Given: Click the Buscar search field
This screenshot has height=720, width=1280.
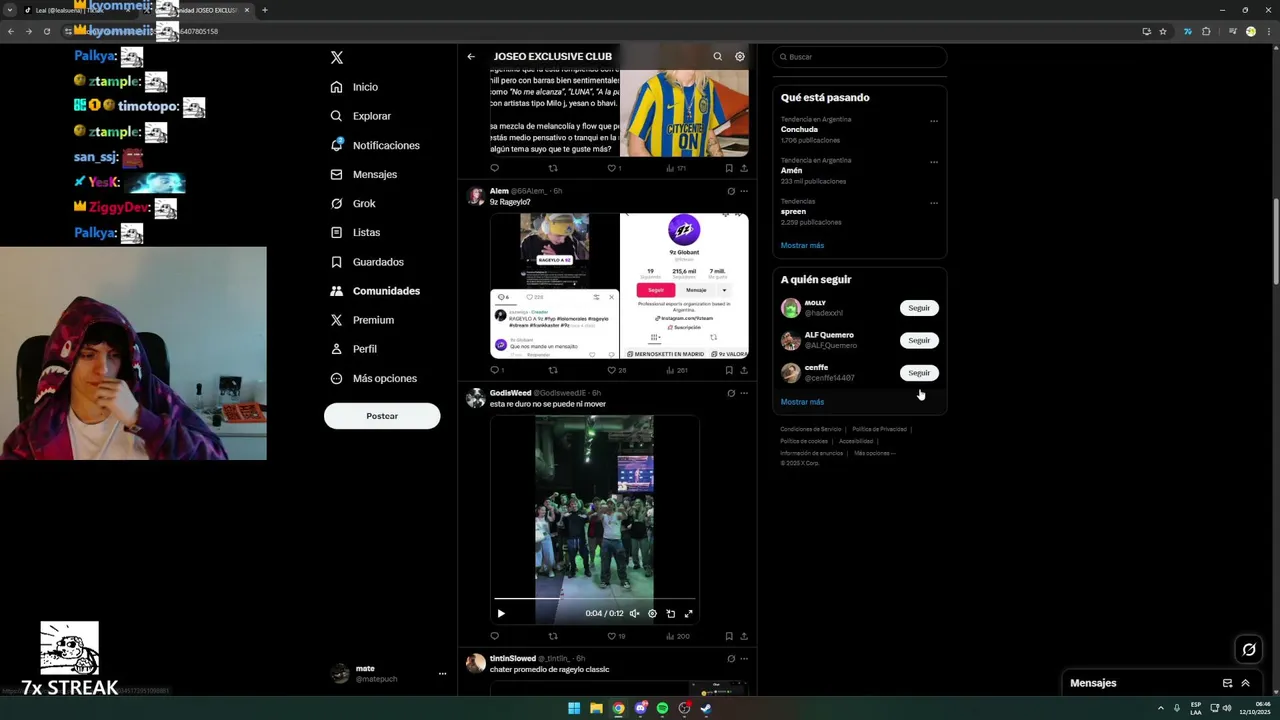Looking at the screenshot, I should tap(860, 57).
